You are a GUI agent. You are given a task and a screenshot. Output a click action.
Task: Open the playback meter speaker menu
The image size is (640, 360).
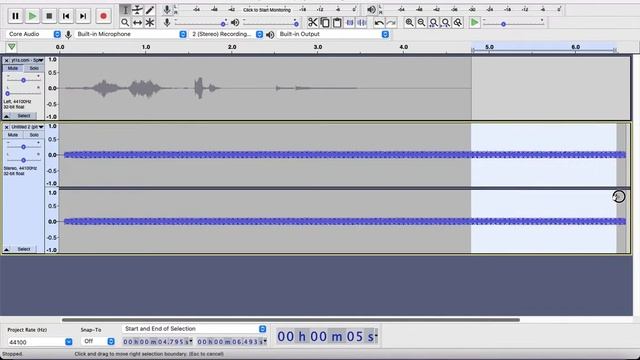(x=371, y=10)
